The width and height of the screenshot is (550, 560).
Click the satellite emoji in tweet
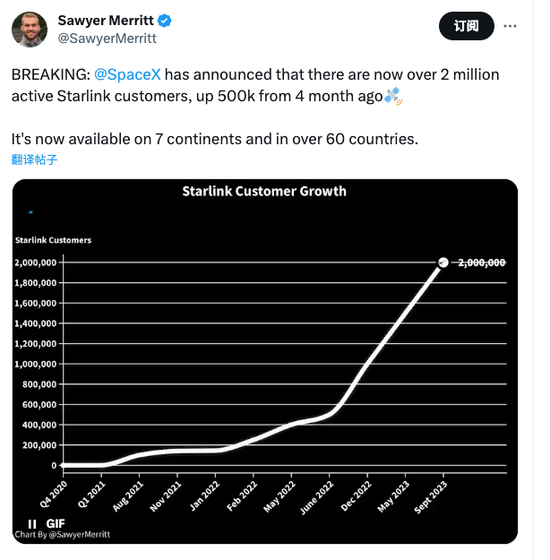click(x=393, y=96)
